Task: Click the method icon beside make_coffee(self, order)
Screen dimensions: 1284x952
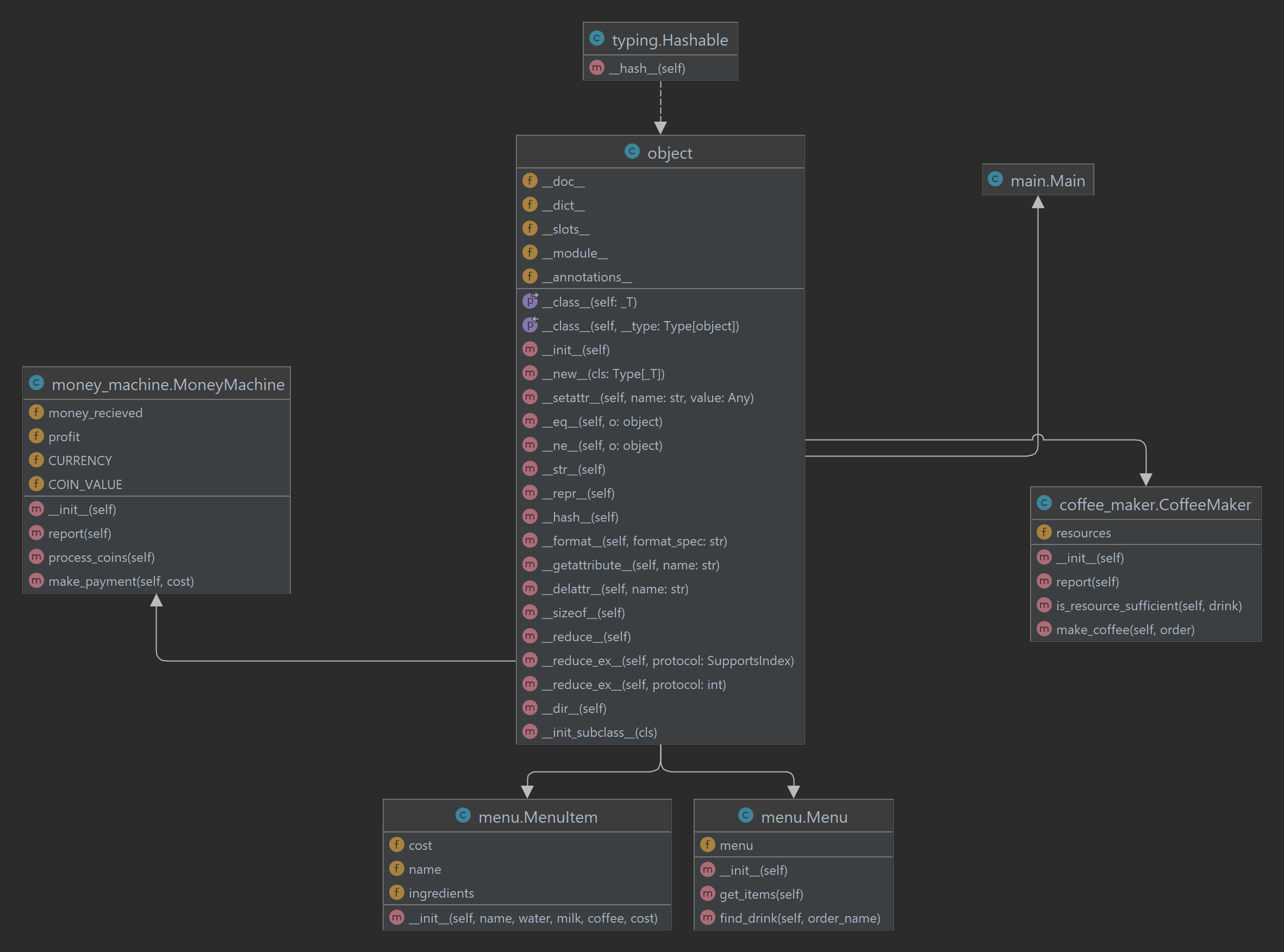Action: [x=1044, y=629]
